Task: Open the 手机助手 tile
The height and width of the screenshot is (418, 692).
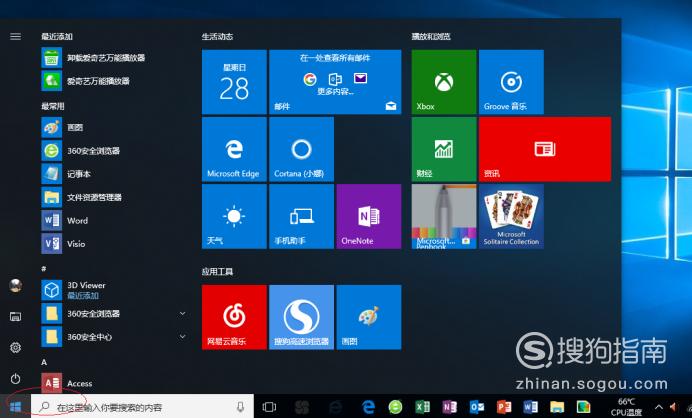Action: [301, 216]
